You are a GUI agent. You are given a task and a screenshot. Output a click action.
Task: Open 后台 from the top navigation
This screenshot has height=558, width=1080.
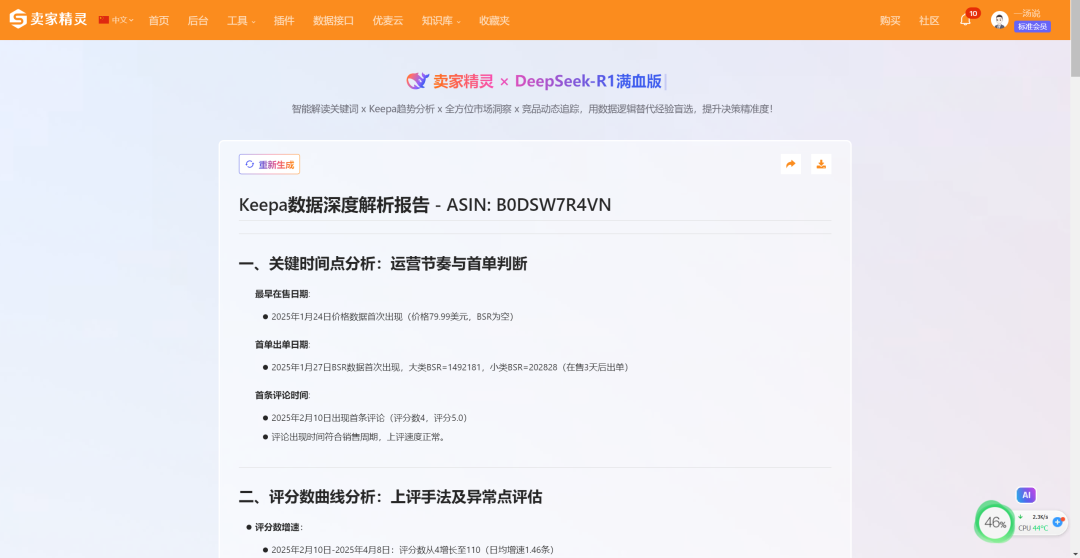198,21
